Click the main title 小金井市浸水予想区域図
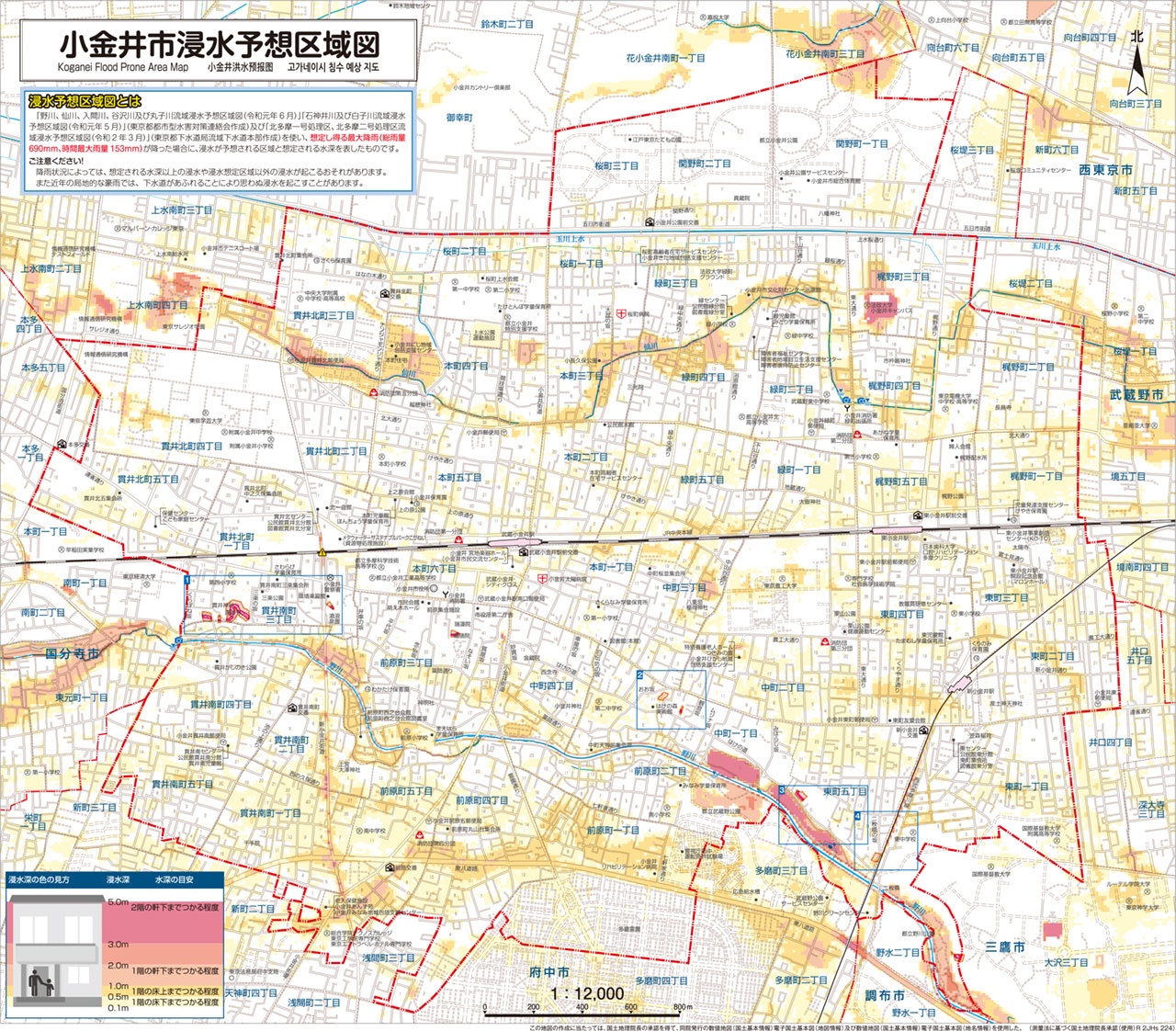Image resolution: width=1176 pixels, height=1031 pixels. tap(219, 43)
